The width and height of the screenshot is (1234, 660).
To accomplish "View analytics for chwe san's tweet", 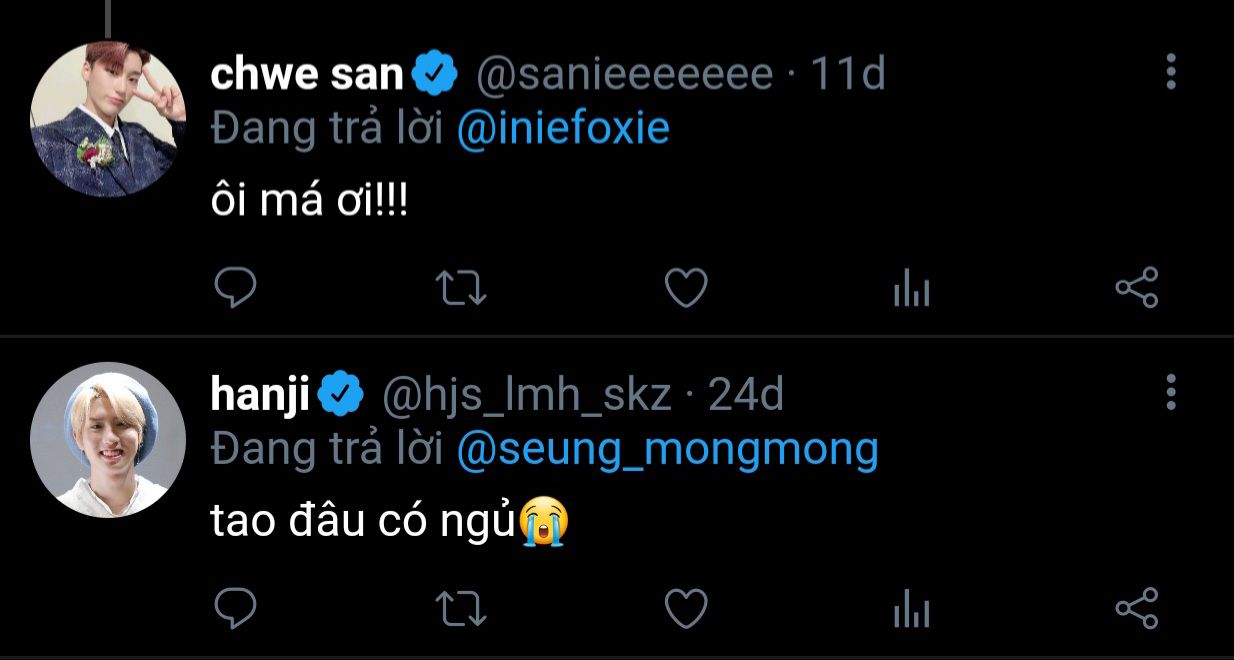I will pyautogui.click(x=911, y=290).
